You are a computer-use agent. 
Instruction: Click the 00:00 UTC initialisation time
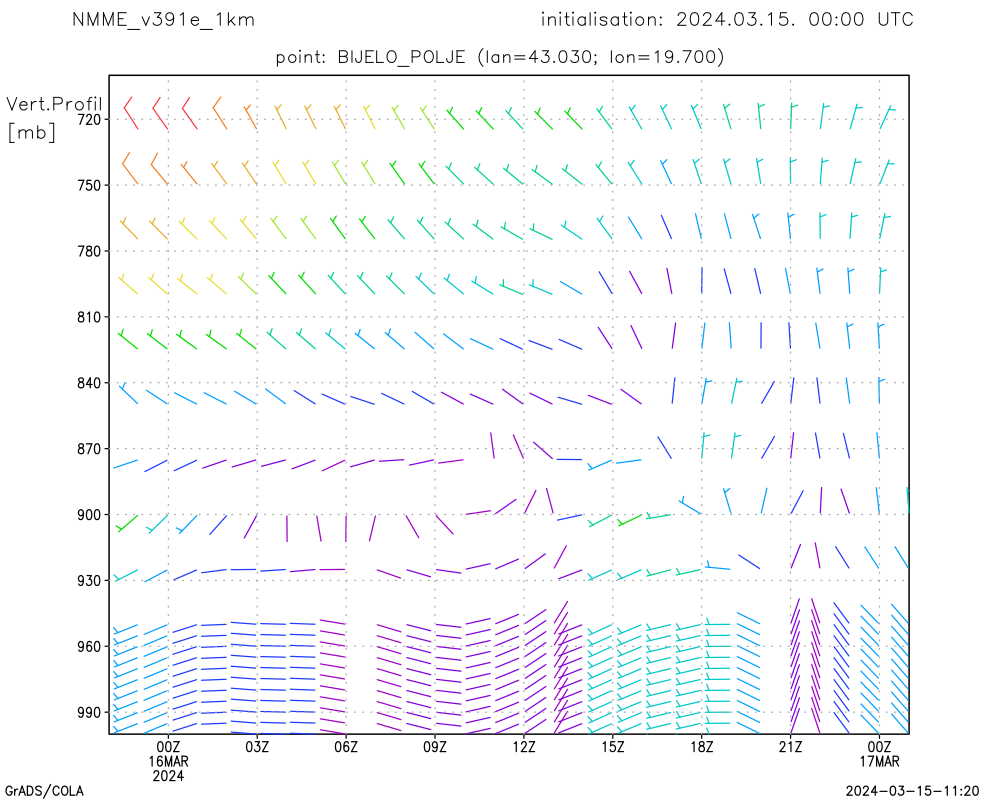point(861,20)
